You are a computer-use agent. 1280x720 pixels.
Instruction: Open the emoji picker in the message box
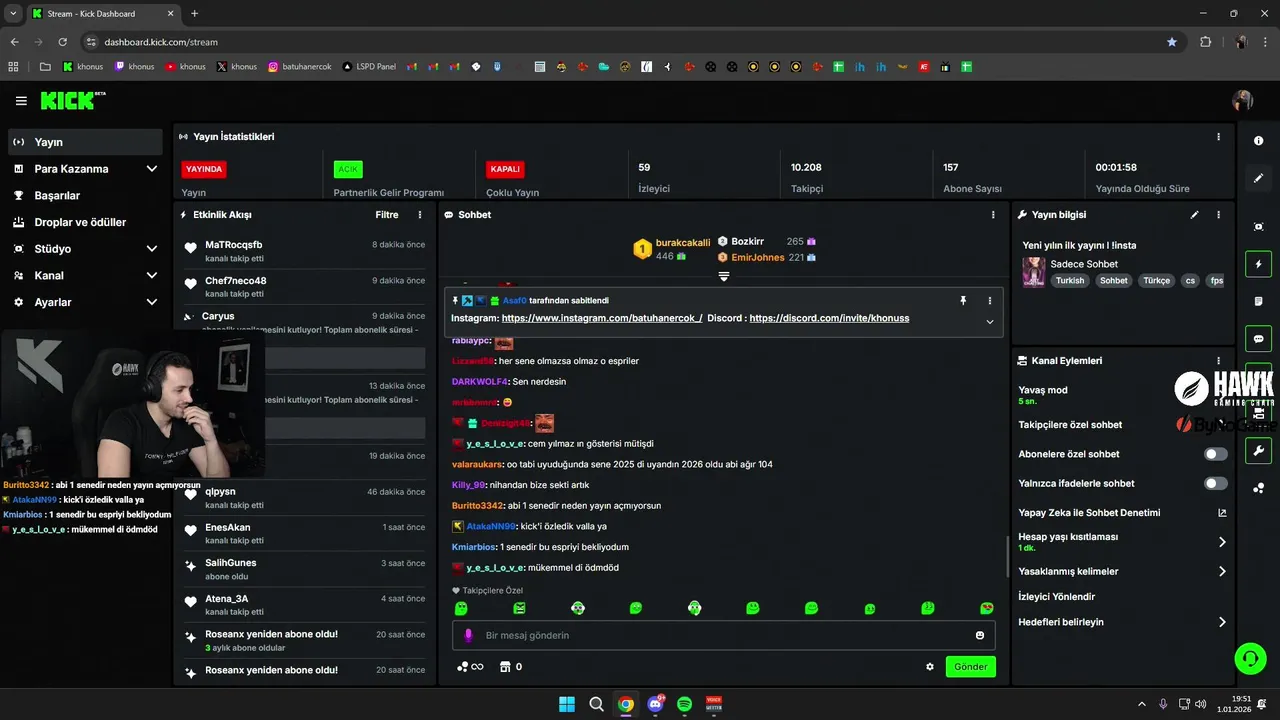980,635
